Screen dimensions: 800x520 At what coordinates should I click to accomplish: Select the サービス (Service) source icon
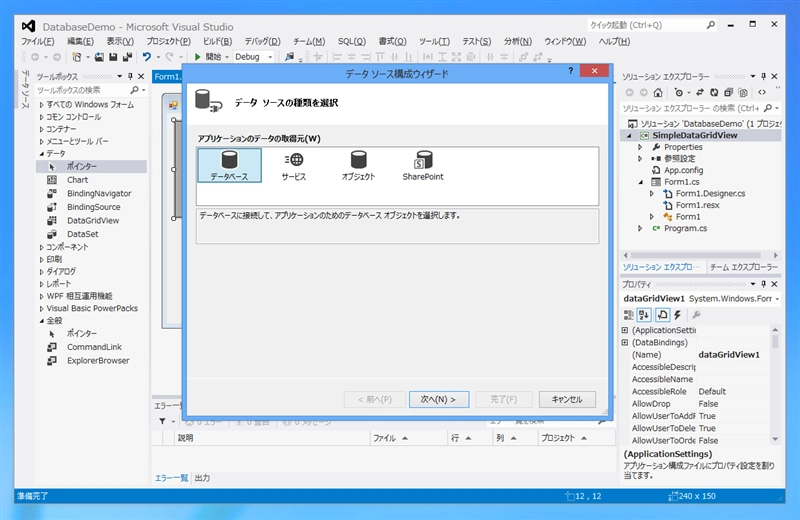coord(294,165)
